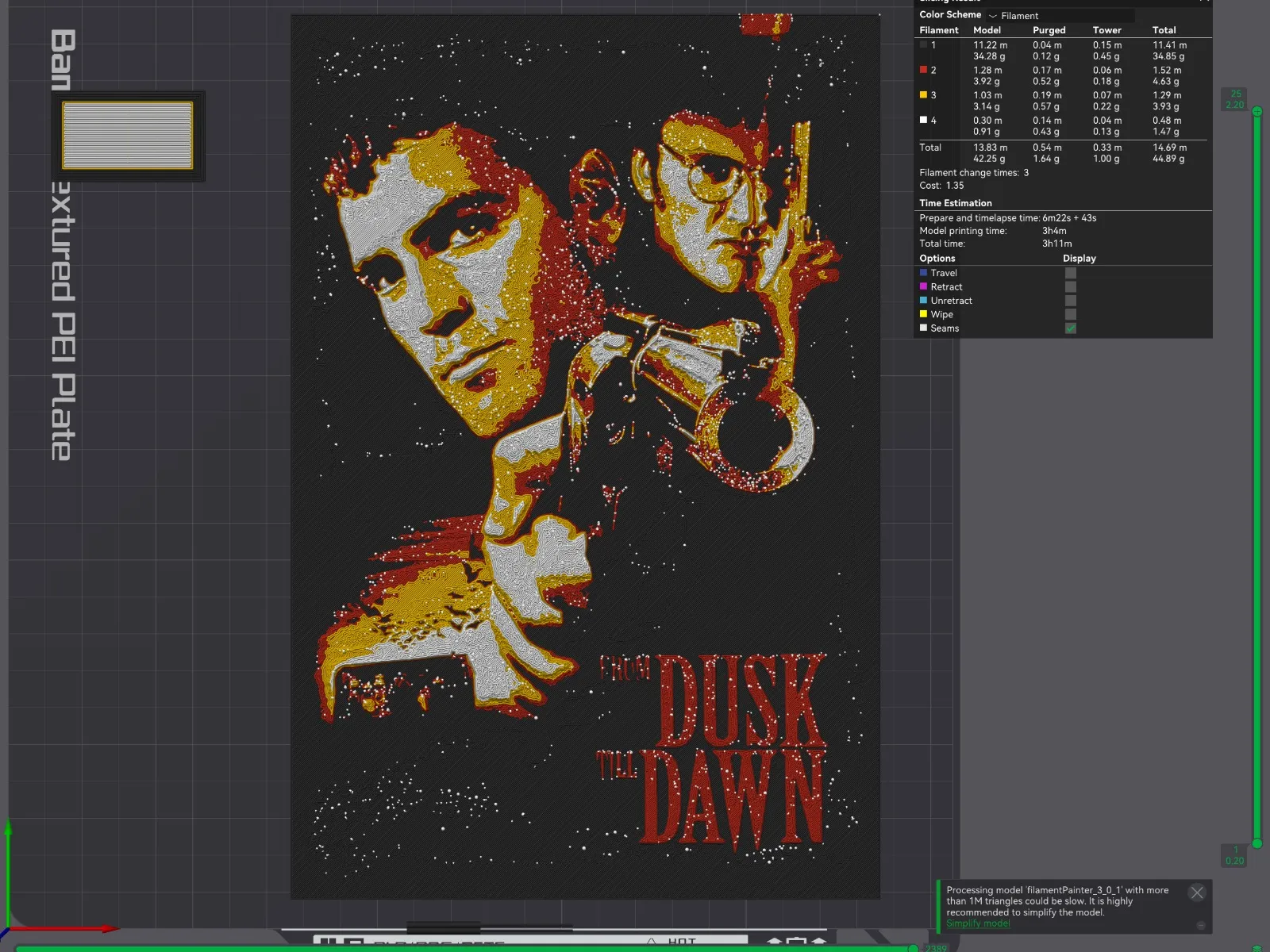Click the 'Filament change times: 3' text
Screen dimensions: 1270x952
click(974, 173)
